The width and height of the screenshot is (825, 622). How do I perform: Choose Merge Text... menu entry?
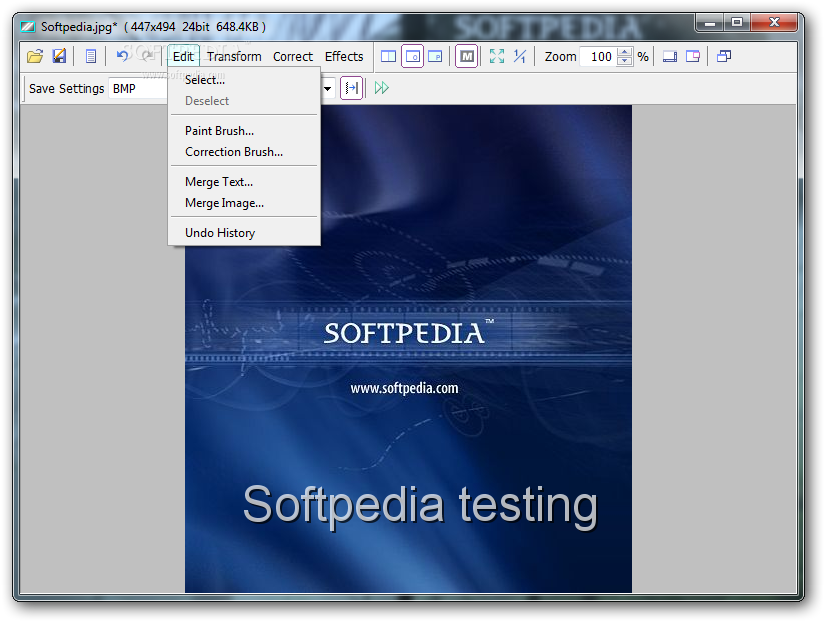pyautogui.click(x=244, y=182)
